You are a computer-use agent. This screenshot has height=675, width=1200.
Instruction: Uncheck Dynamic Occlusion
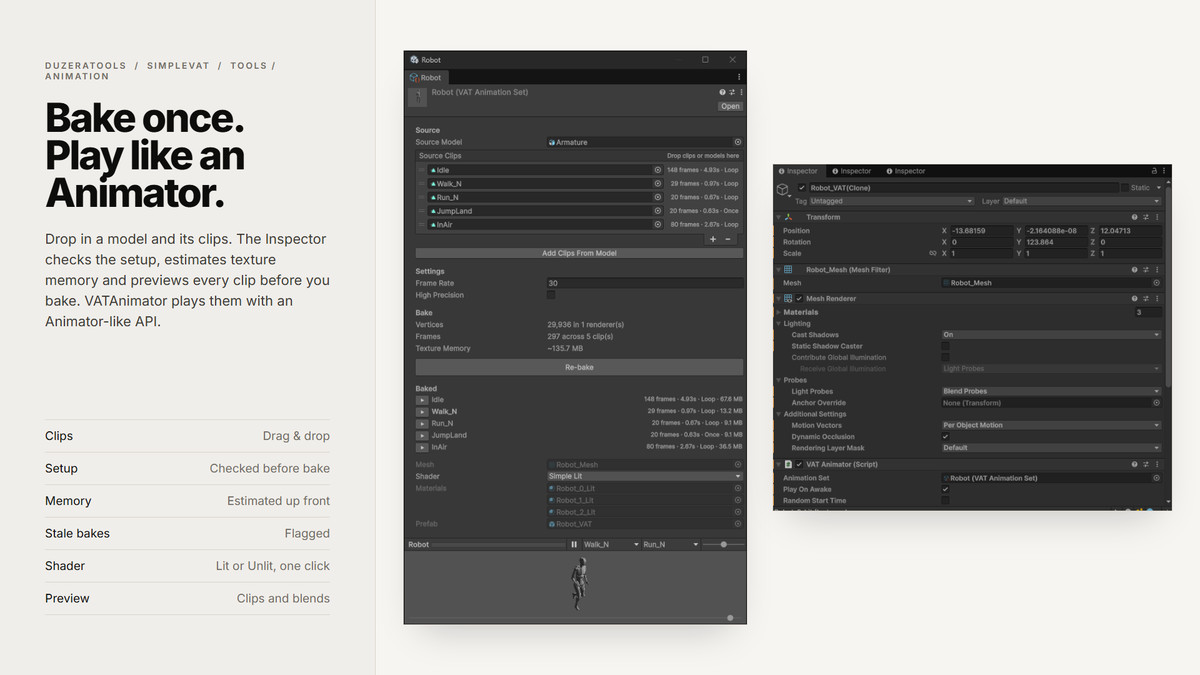946,436
